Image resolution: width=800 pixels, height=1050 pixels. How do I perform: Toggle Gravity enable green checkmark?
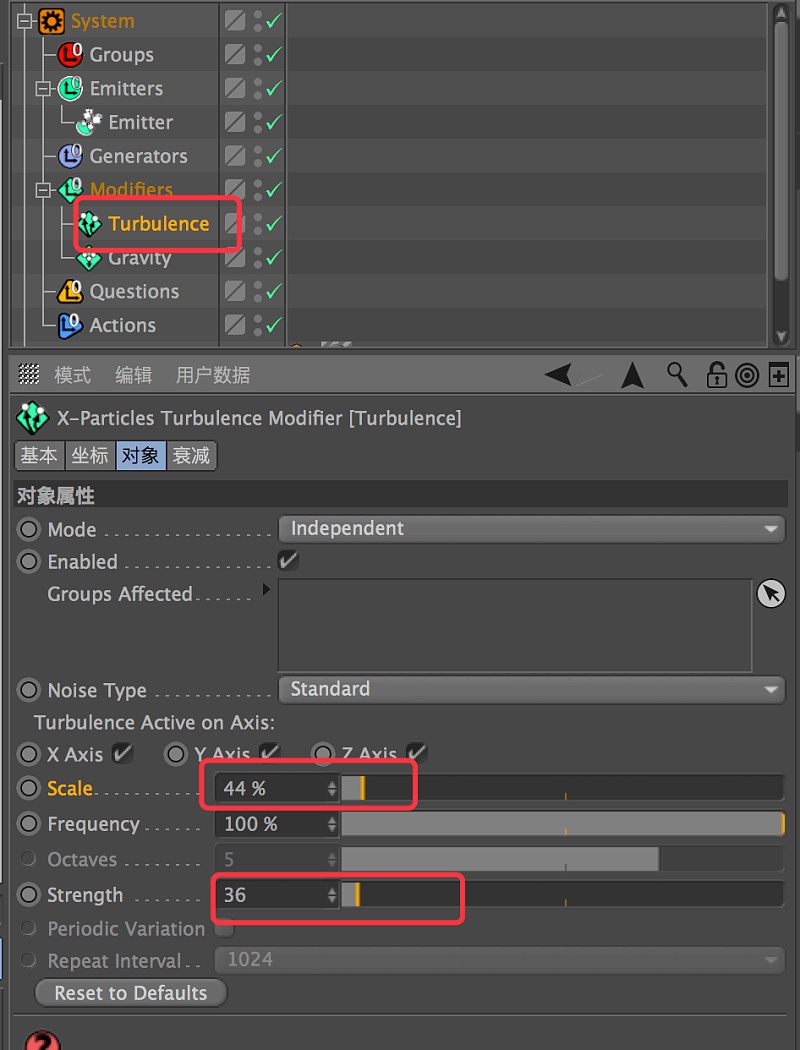coord(273,258)
